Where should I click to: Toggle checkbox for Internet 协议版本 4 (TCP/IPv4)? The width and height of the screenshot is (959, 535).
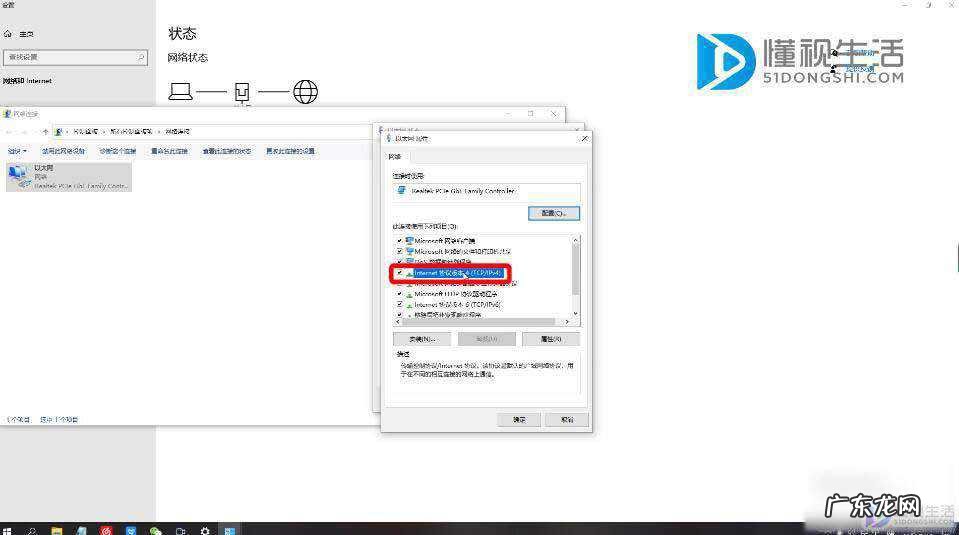pos(399,273)
